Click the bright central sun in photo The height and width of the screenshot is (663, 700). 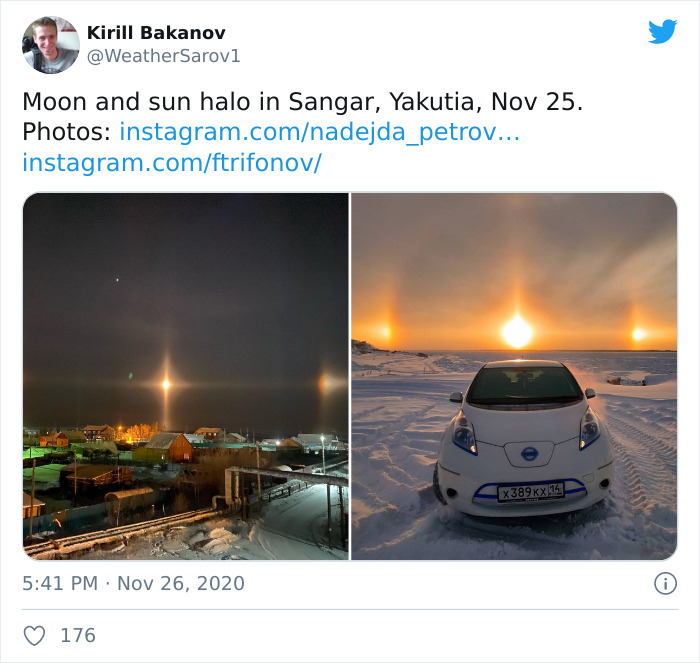(x=517, y=330)
